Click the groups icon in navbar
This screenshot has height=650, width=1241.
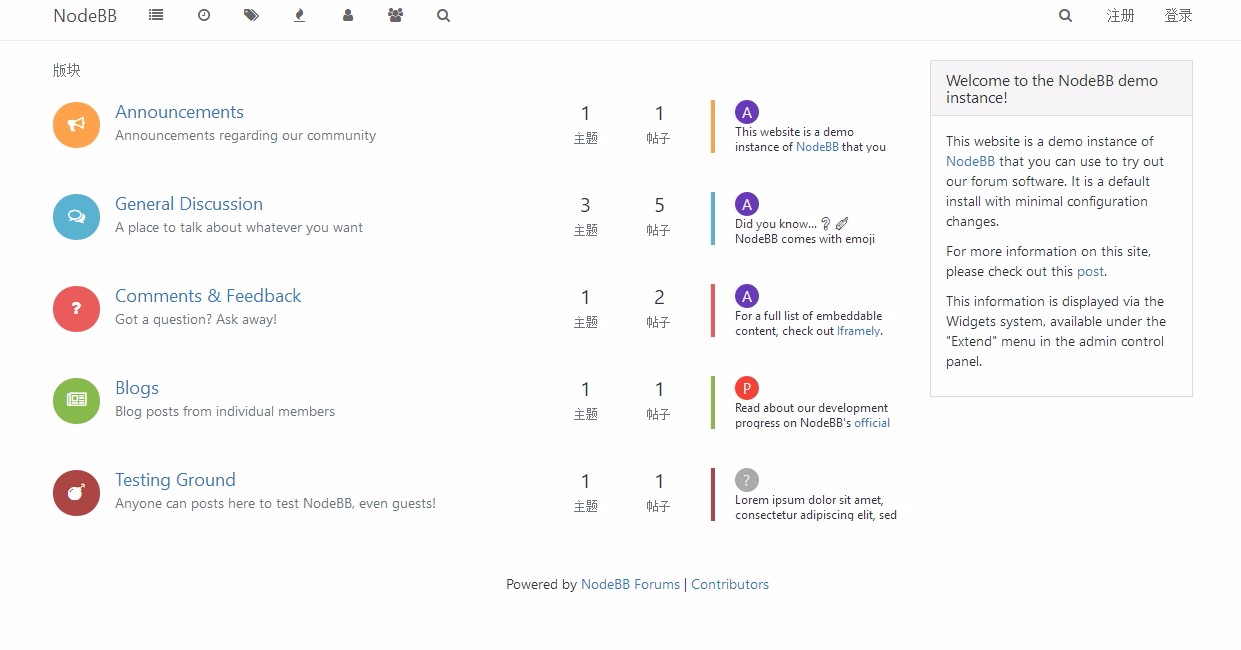(x=395, y=15)
